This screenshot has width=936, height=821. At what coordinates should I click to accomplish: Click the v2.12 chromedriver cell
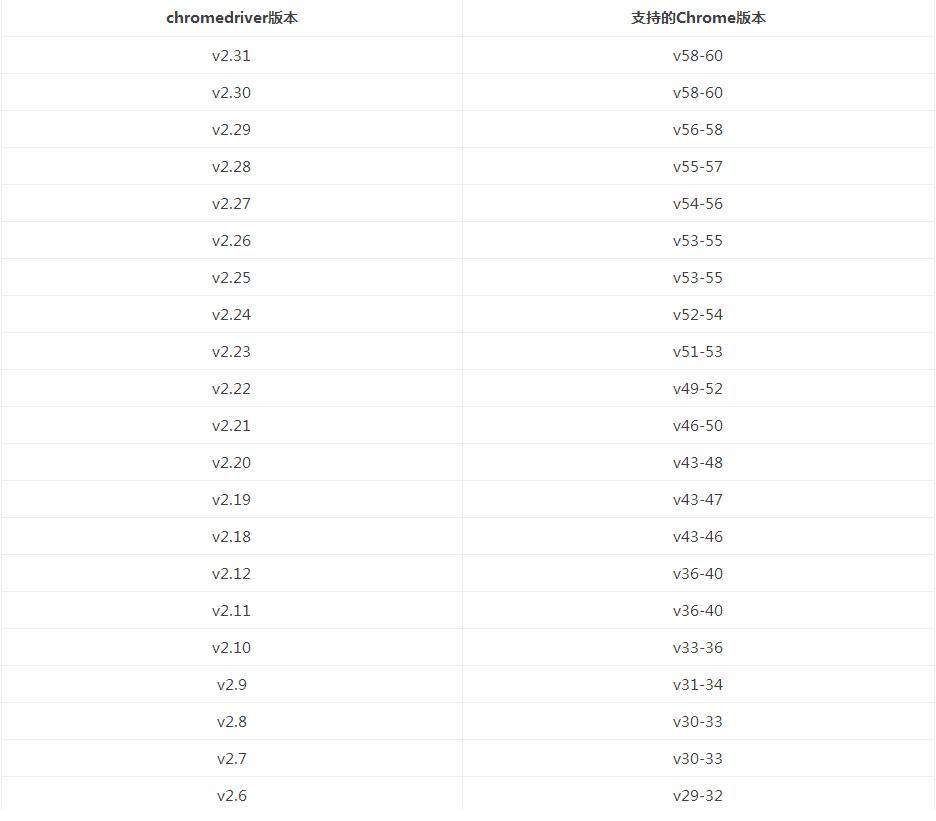(x=231, y=574)
